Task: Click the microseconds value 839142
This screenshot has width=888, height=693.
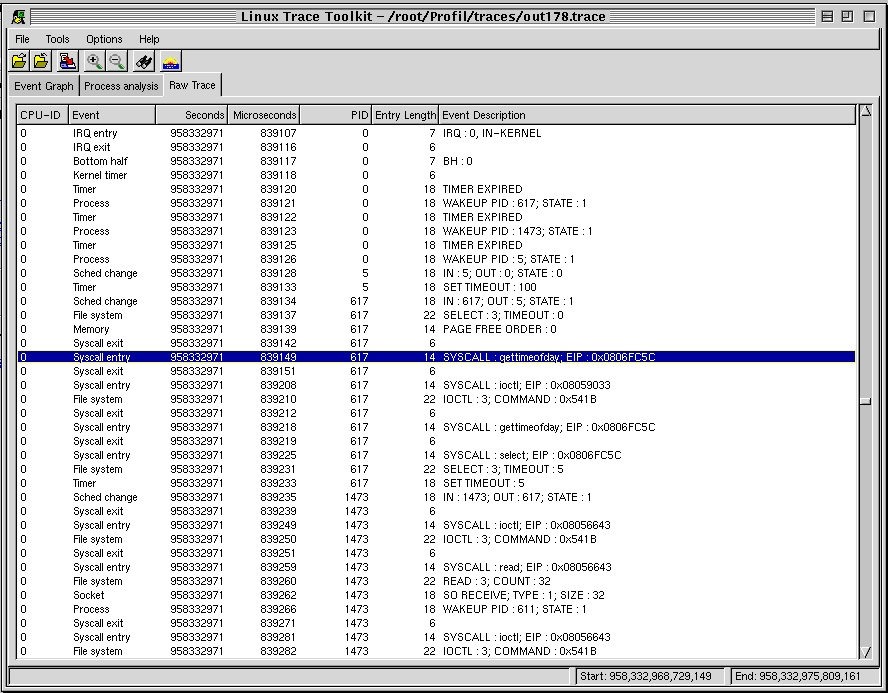Action: coord(278,343)
